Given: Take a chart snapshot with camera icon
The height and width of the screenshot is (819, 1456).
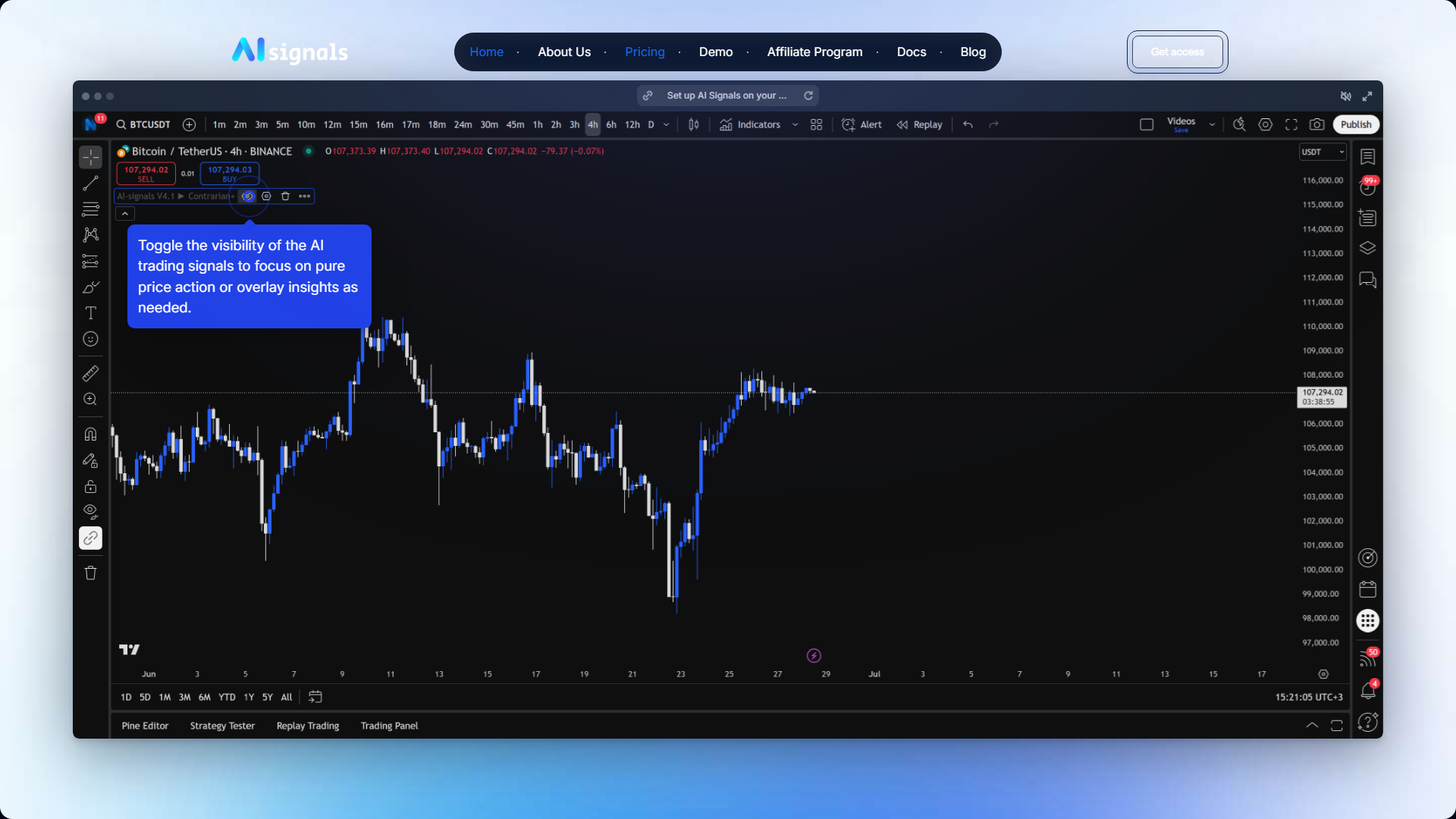Looking at the screenshot, I should point(1317,124).
